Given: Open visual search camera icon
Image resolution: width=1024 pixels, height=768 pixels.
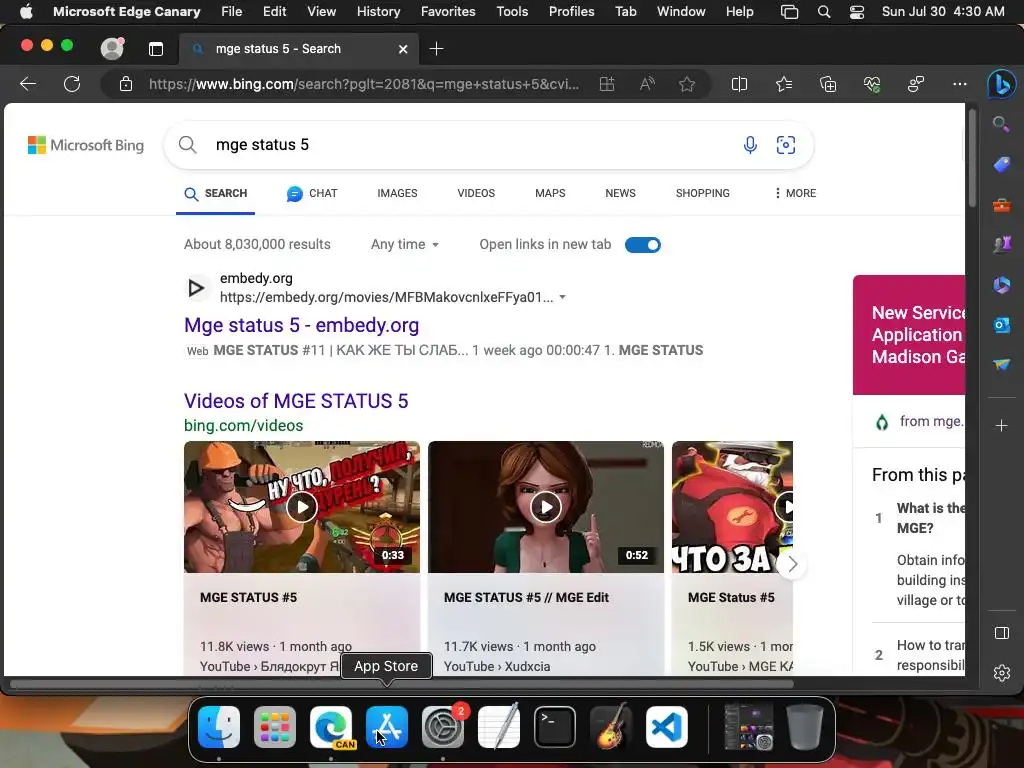Looking at the screenshot, I should coord(786,144).
